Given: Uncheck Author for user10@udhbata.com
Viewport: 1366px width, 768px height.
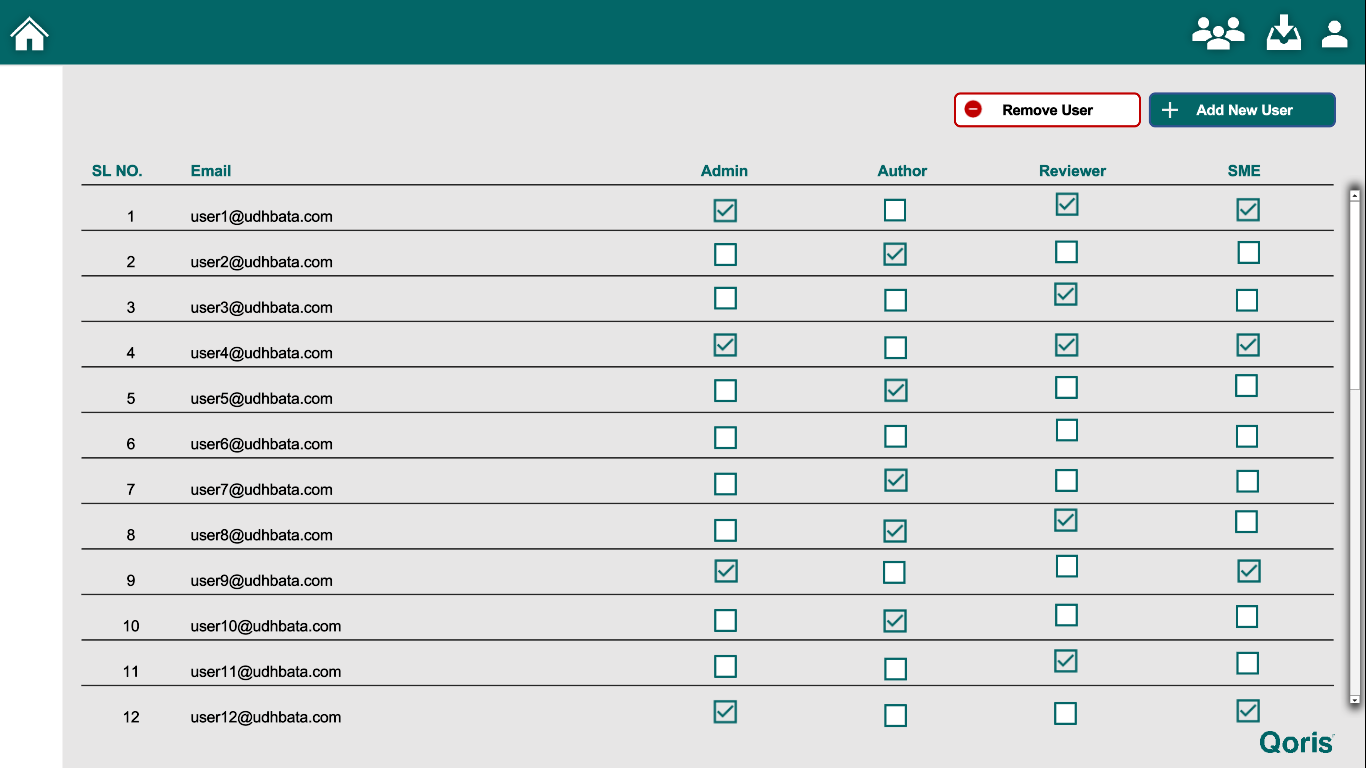Looking at the screenshot, I should (x=895, y=621).
